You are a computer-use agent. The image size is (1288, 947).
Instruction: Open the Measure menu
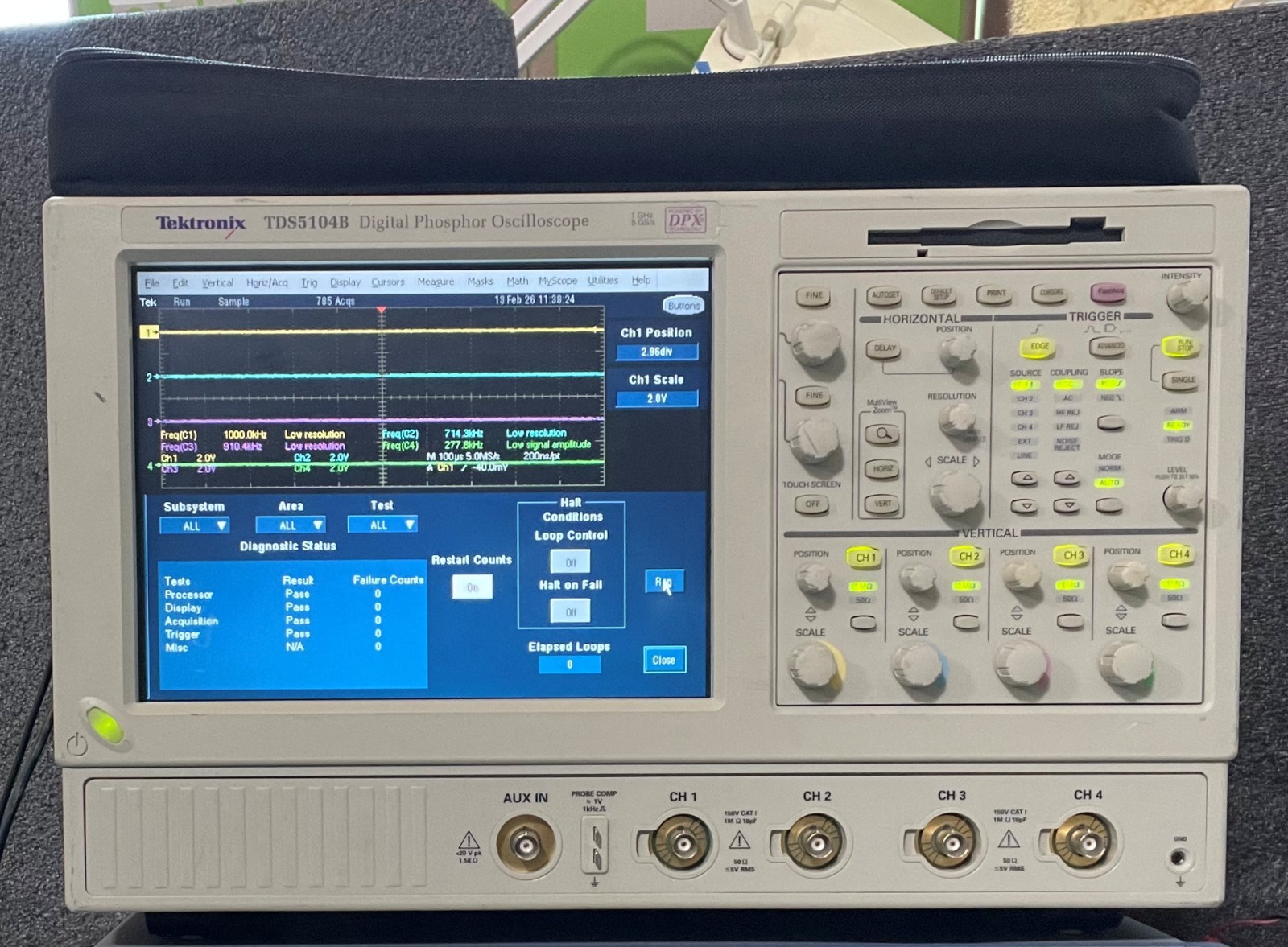pos(436,282)
